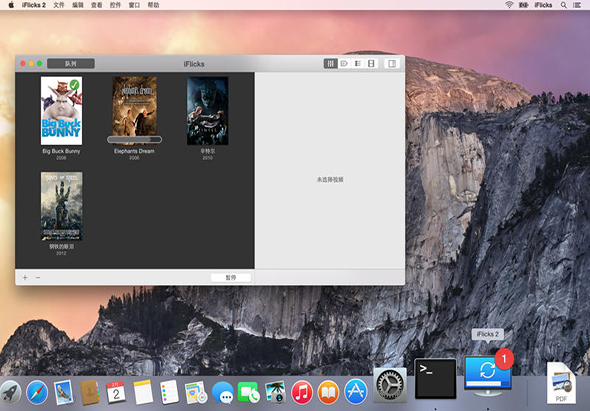Click the Elephants Dream progress bar
The width and height of the screenshot is (590, 411).
pos(134,140)
